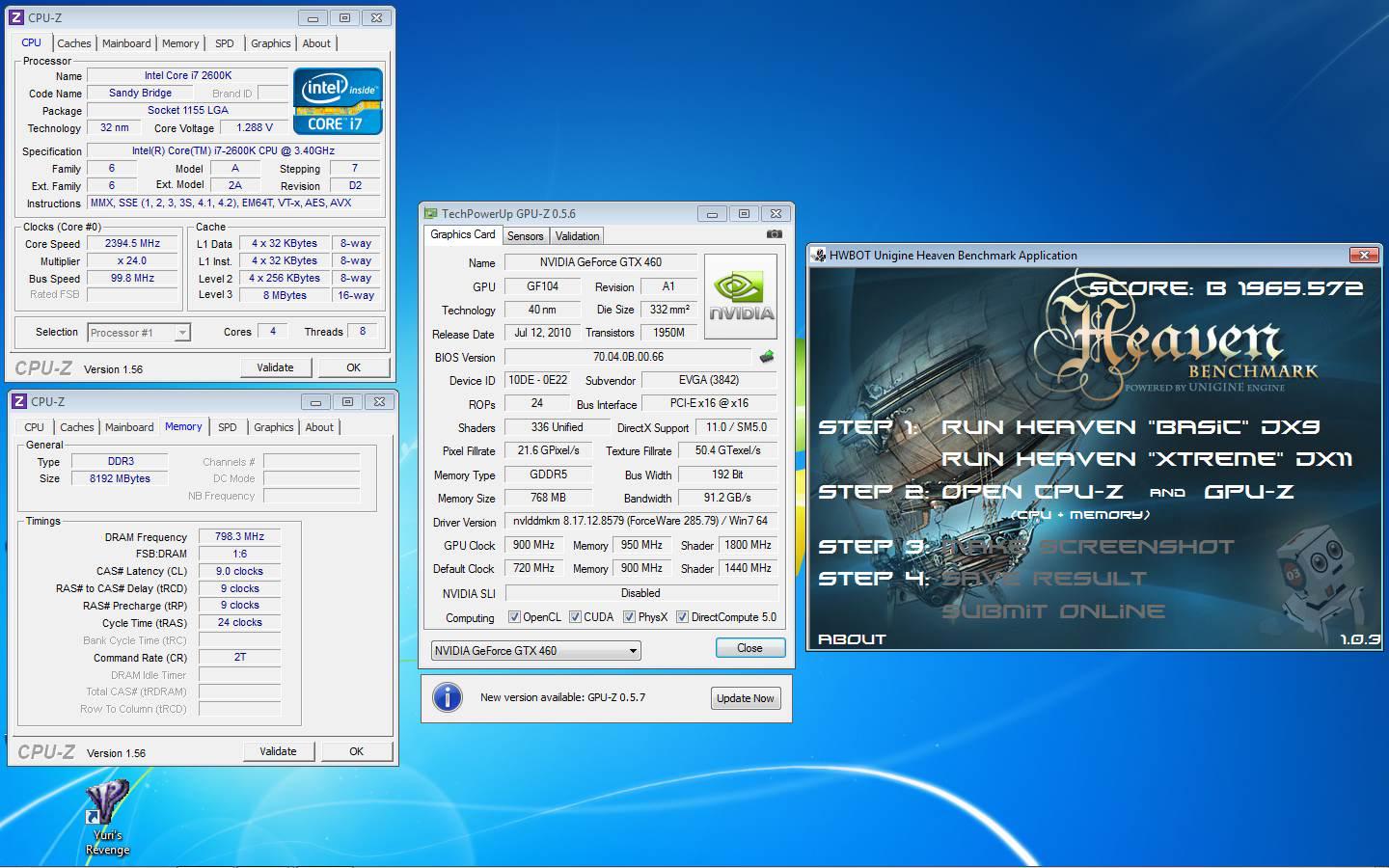Click OK in CPU-Z Memory window

(356, 751)
